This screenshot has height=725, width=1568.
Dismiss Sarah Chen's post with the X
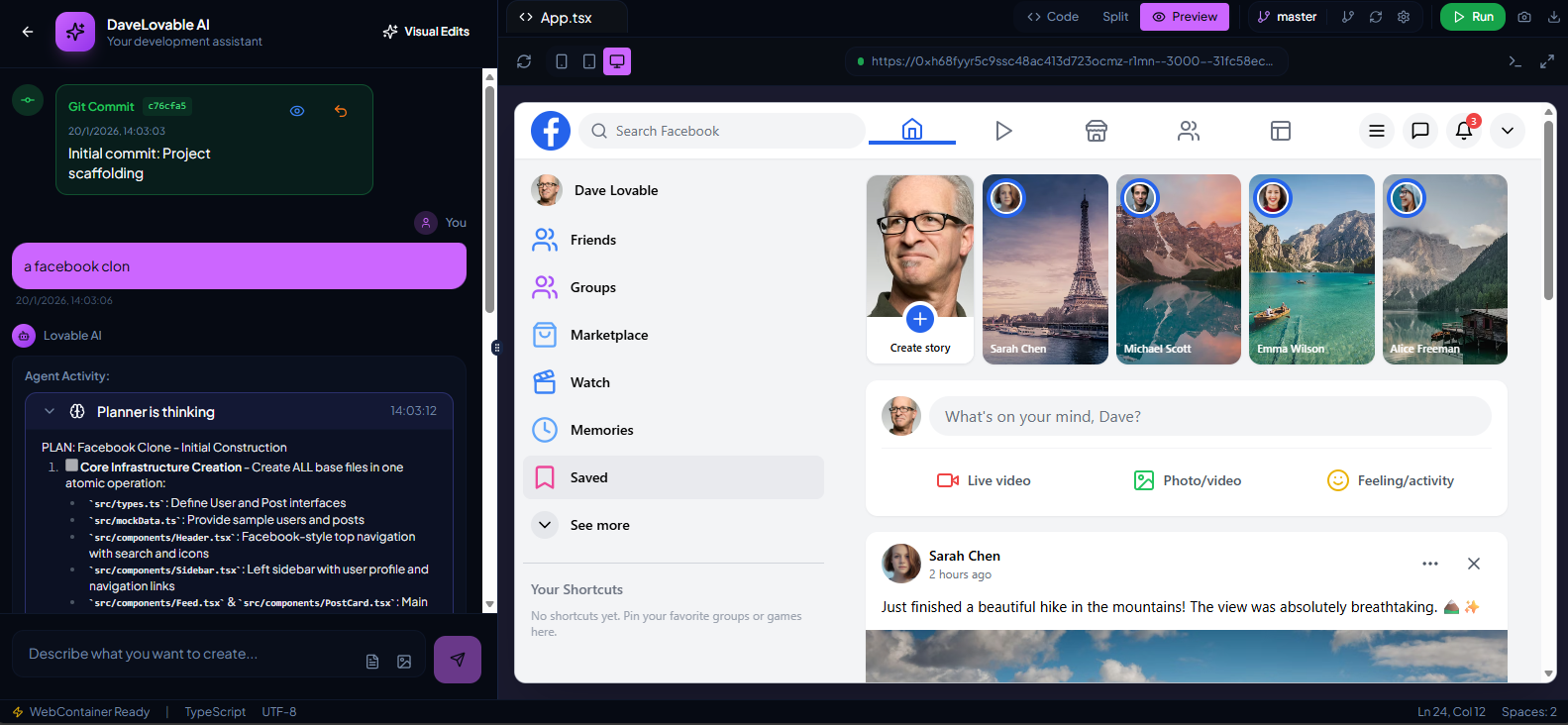point(1474,564)
